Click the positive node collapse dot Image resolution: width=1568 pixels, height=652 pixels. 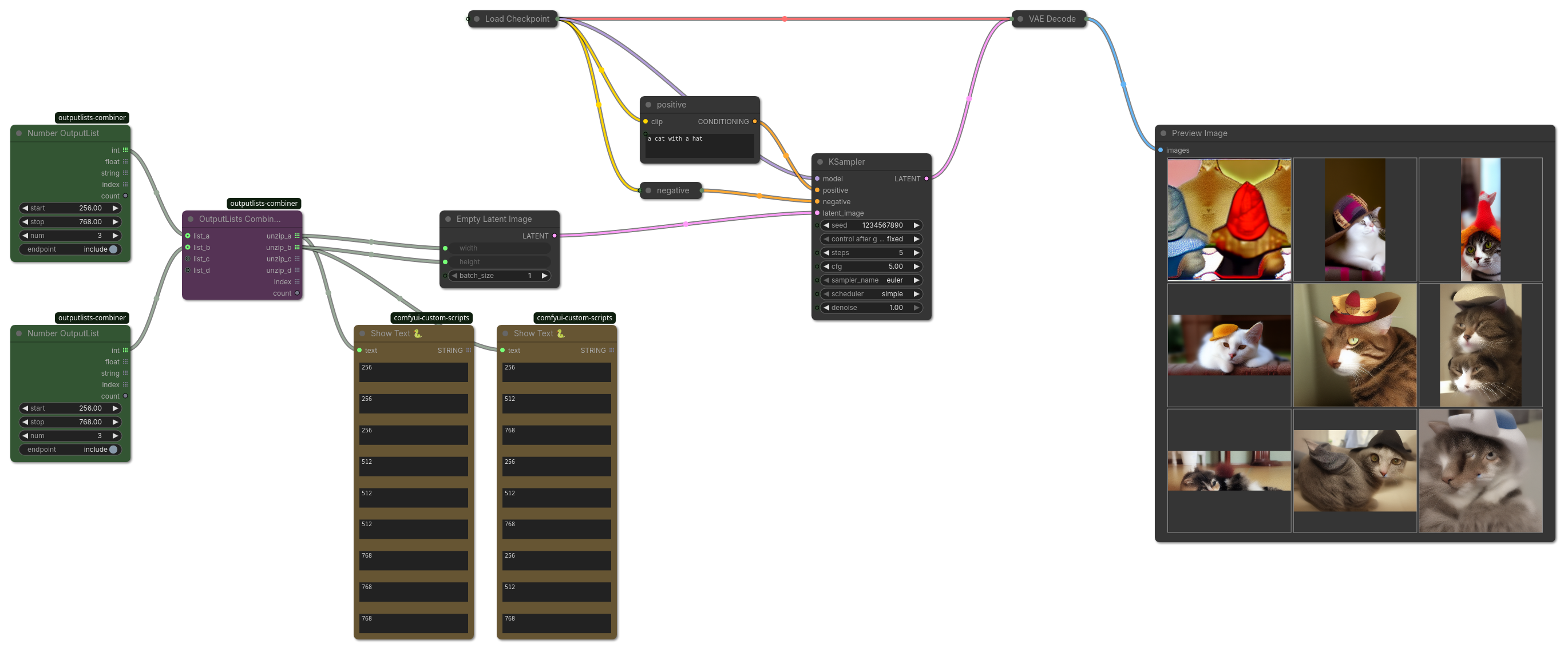pyautogui.click(x=648, y=105)
